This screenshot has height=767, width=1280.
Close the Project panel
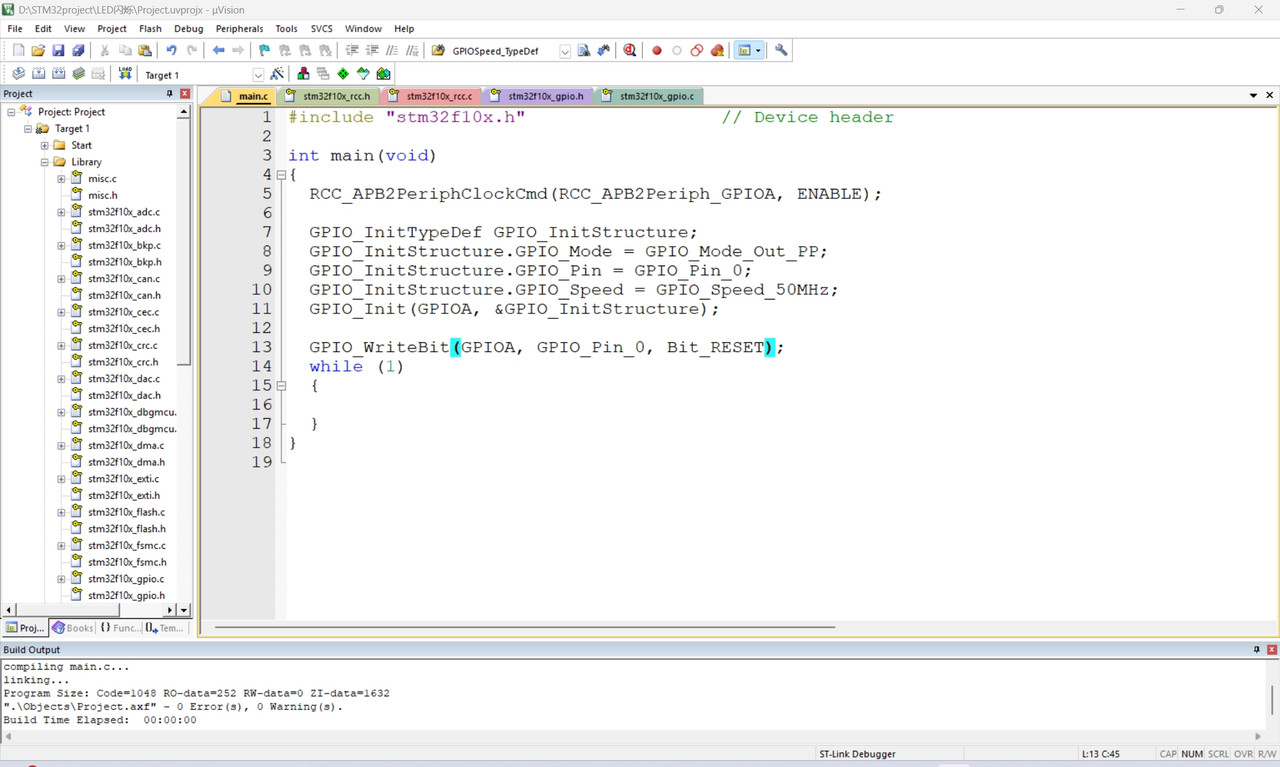pyautogui.click(x=184, y=93)
